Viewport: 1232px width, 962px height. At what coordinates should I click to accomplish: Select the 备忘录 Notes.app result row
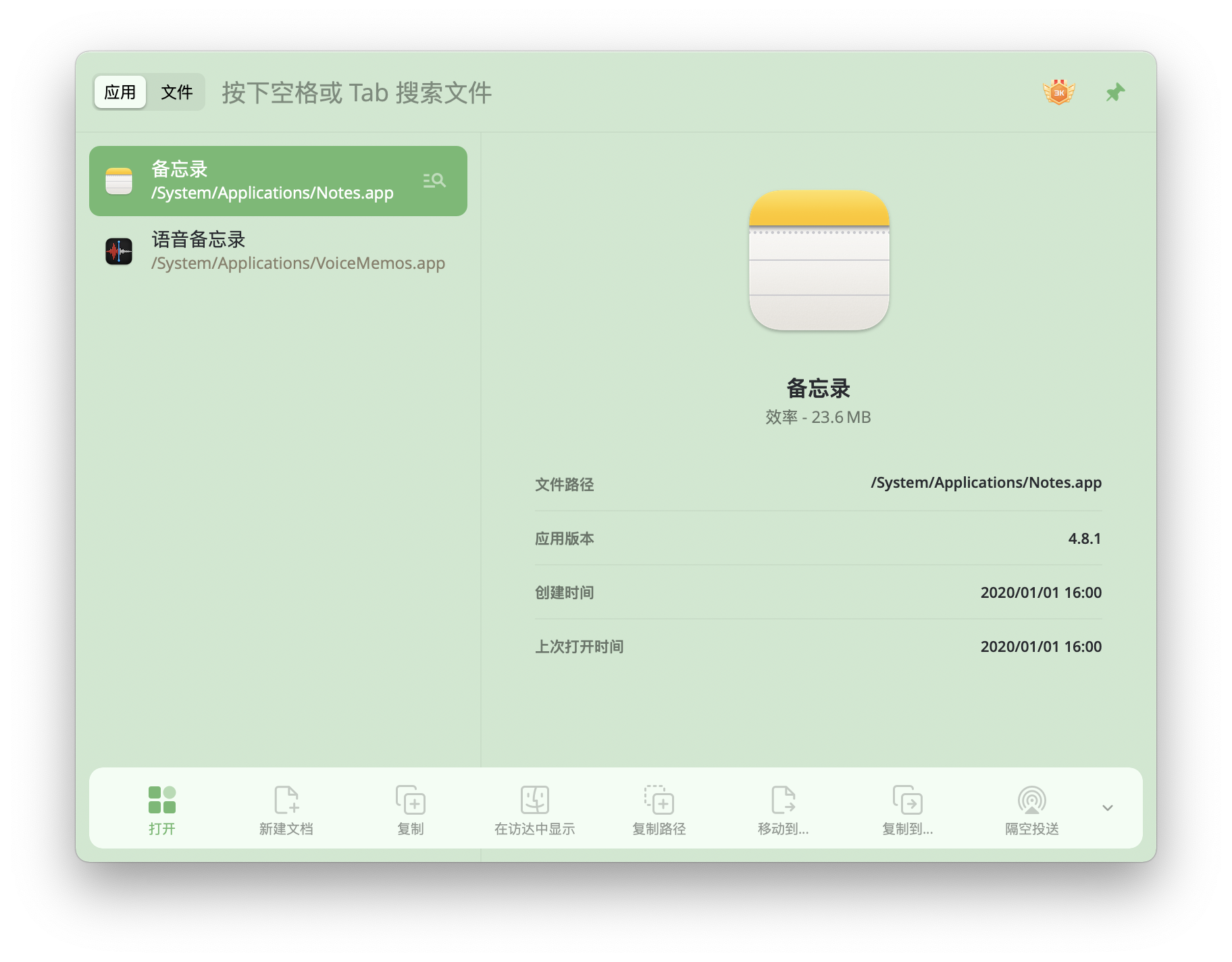(278, 181)
